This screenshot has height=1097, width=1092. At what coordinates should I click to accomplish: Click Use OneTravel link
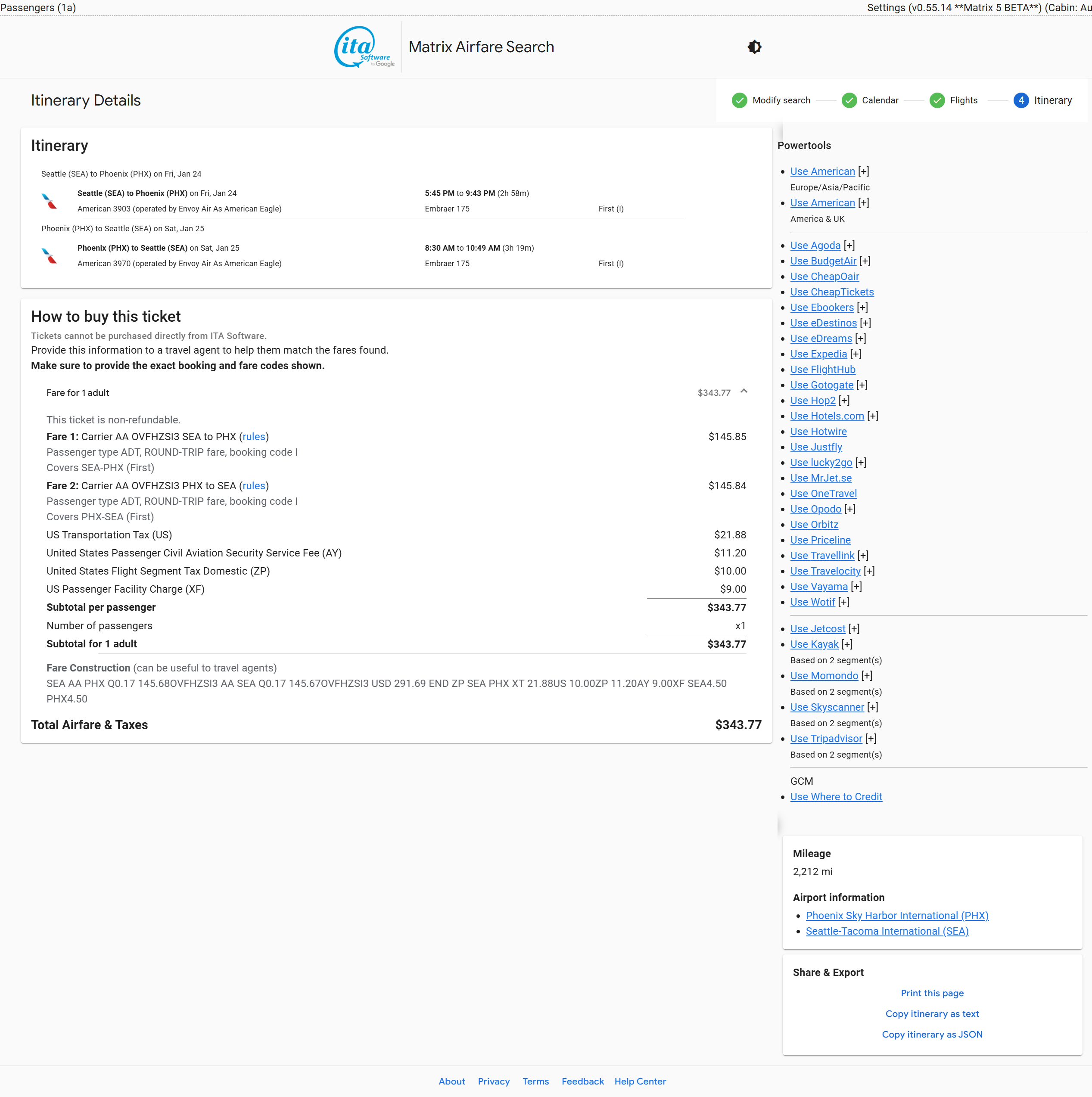coord(823,494)
